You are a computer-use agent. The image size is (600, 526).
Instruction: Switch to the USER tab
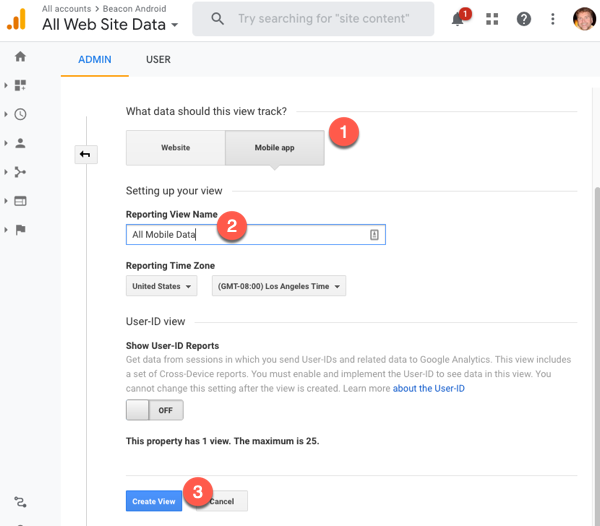[x=158, y=60]
